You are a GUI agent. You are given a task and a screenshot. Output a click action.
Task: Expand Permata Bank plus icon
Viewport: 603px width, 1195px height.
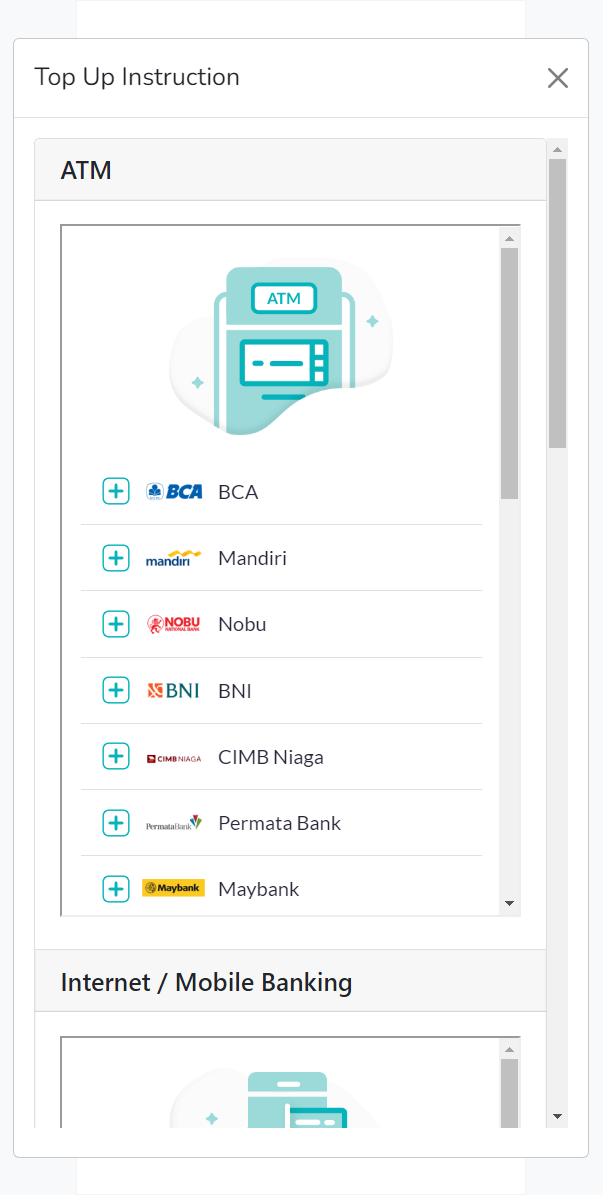click(x=116, y=823)
